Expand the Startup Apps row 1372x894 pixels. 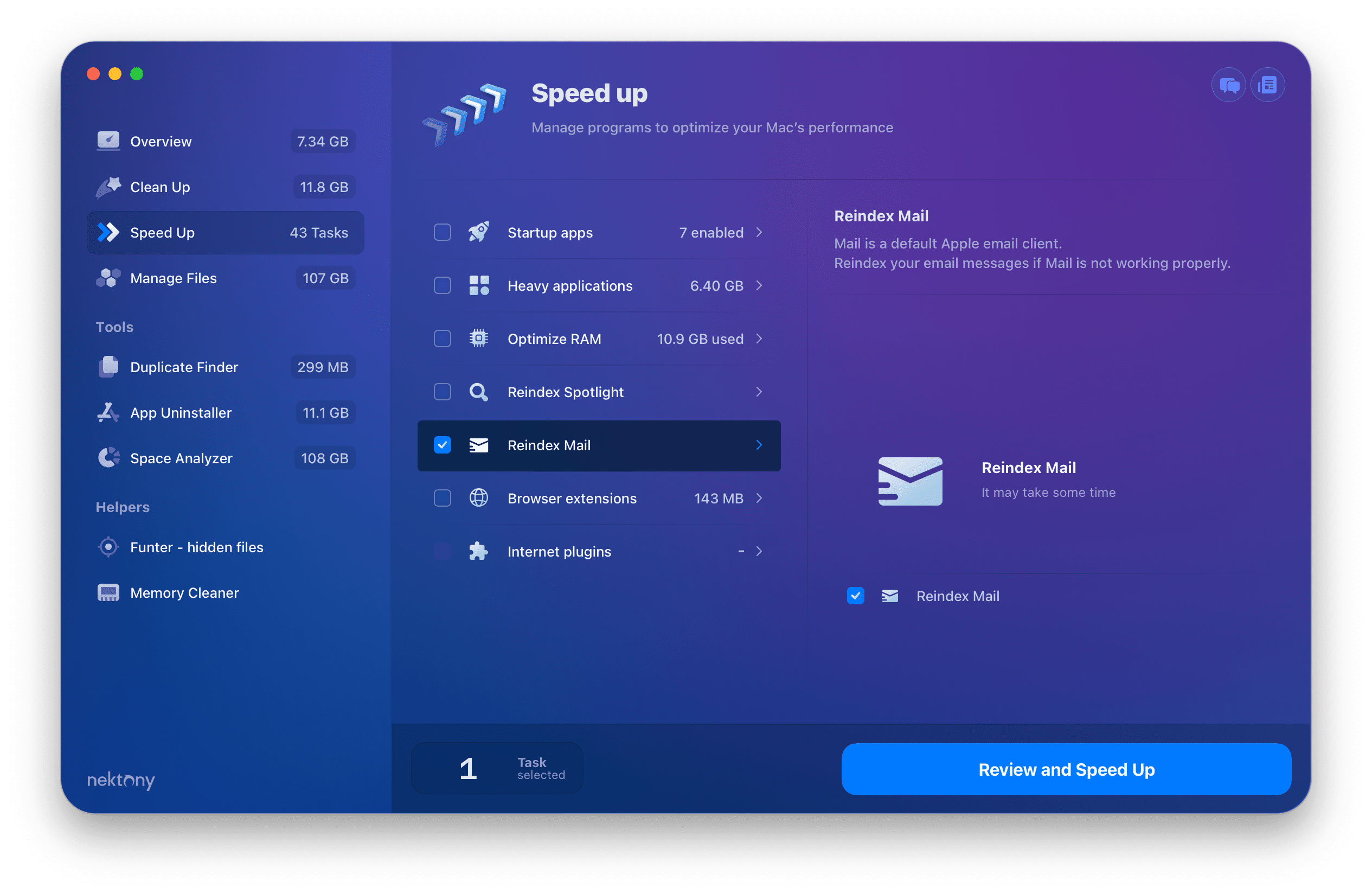click(x=758, y=232)
